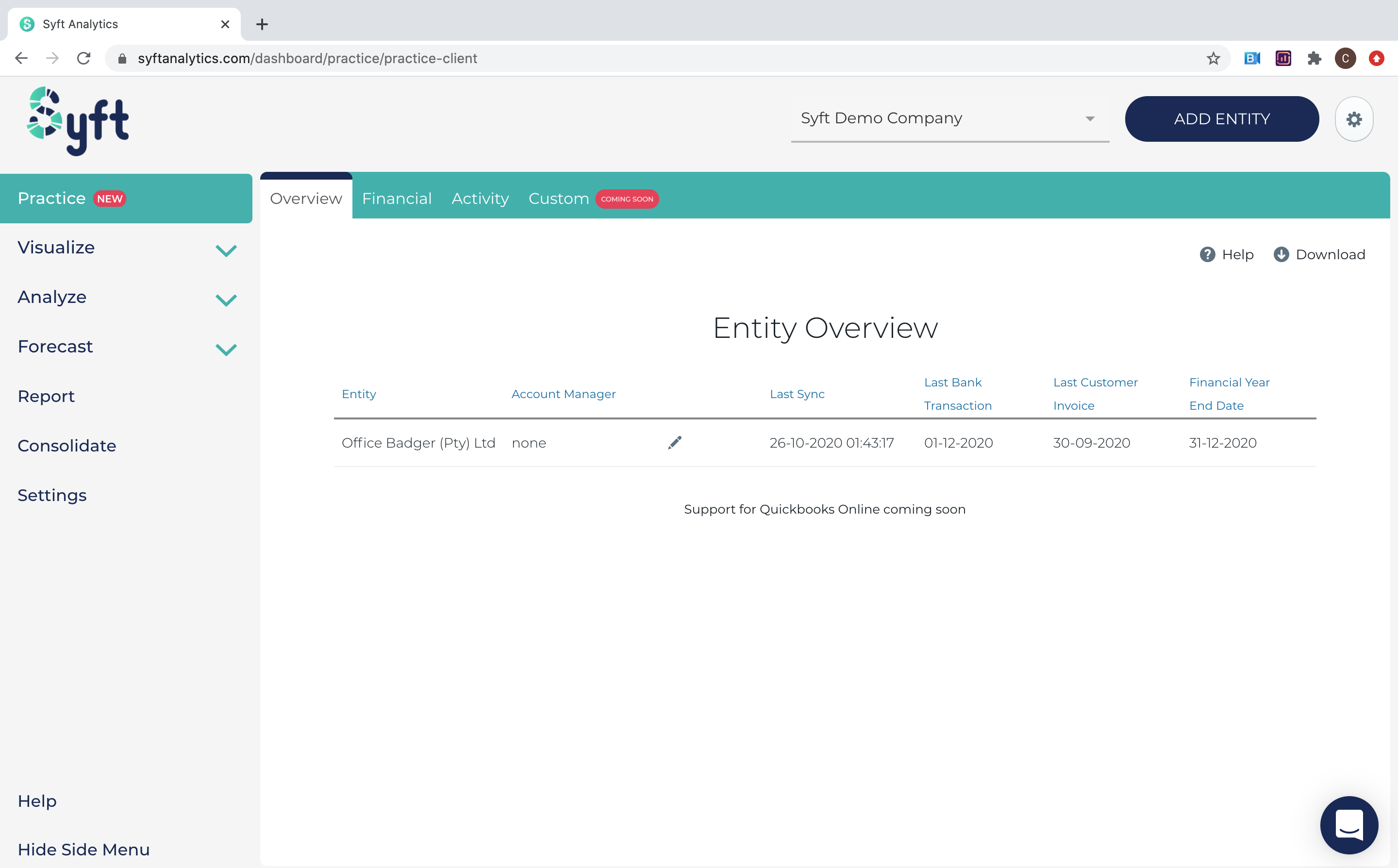Open the Activity tab
1398x868 pixels.
click(x=480, y=198)
